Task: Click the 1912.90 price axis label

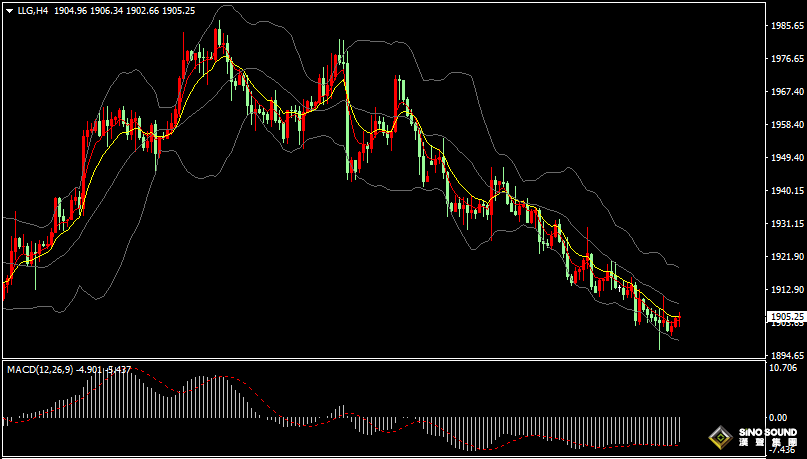Action: pos(785,290)
